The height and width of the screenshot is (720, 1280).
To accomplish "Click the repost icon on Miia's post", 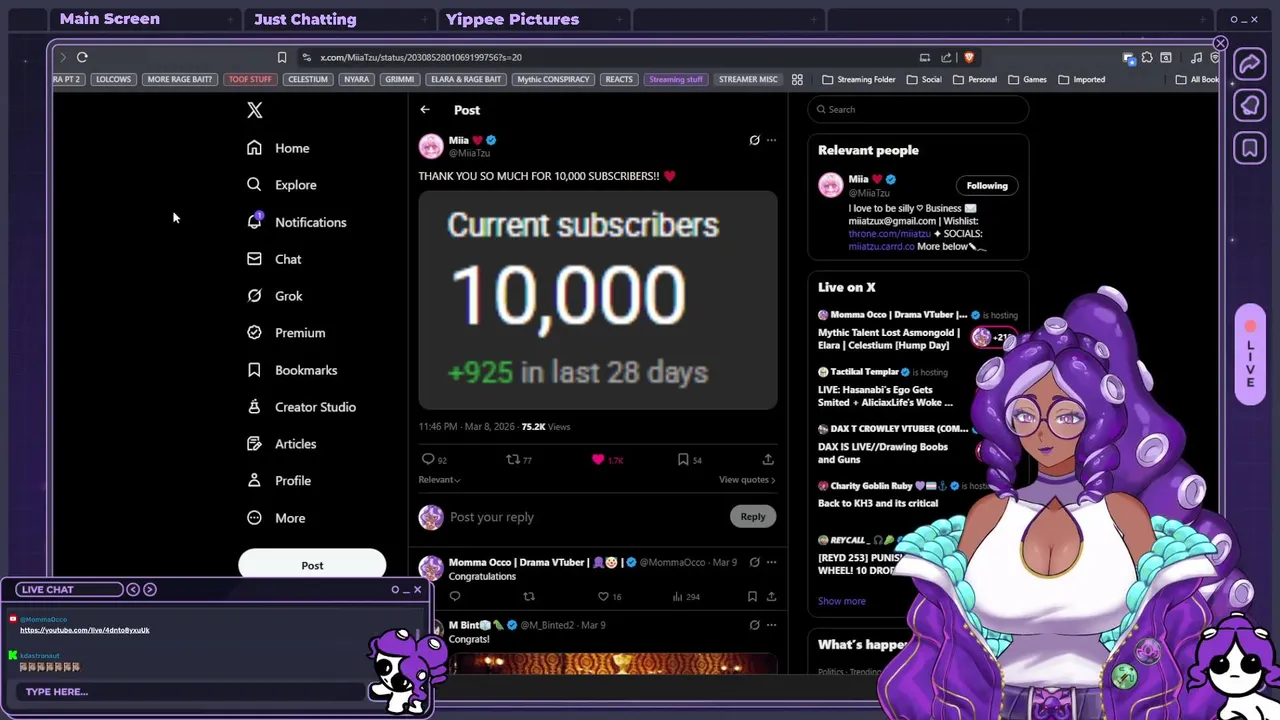I will 513,459.
